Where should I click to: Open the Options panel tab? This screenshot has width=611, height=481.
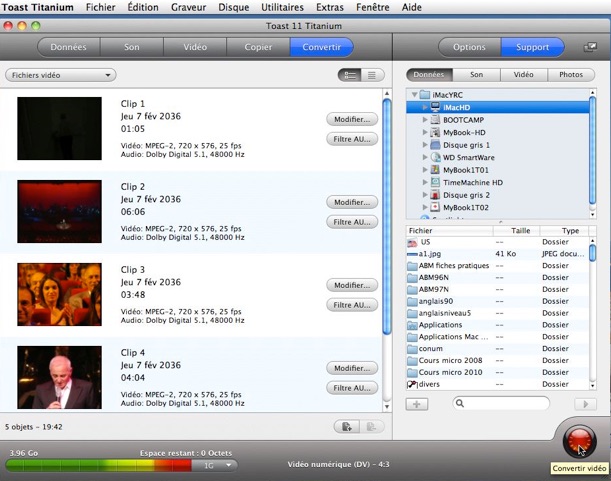[469, 47]
